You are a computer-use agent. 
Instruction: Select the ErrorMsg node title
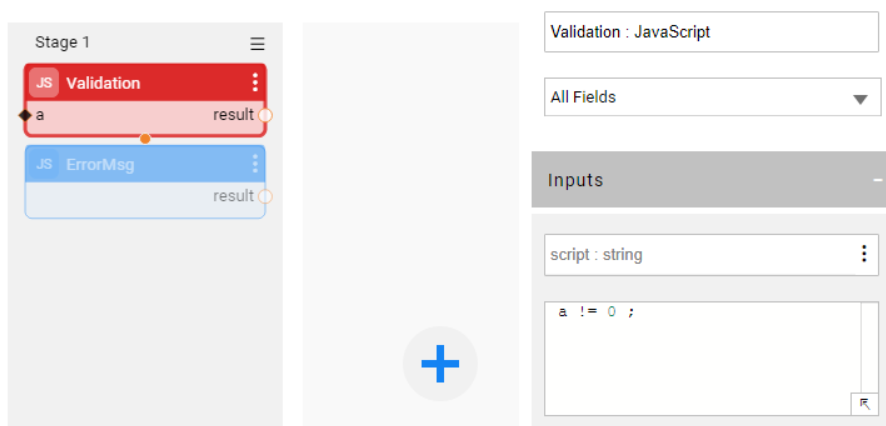pos(100,164)
